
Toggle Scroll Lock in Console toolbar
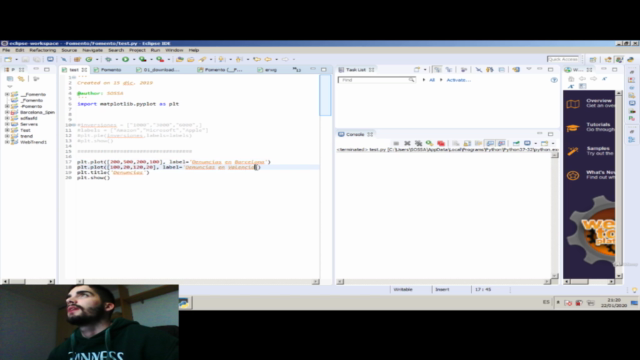click(x=467, y=143)
